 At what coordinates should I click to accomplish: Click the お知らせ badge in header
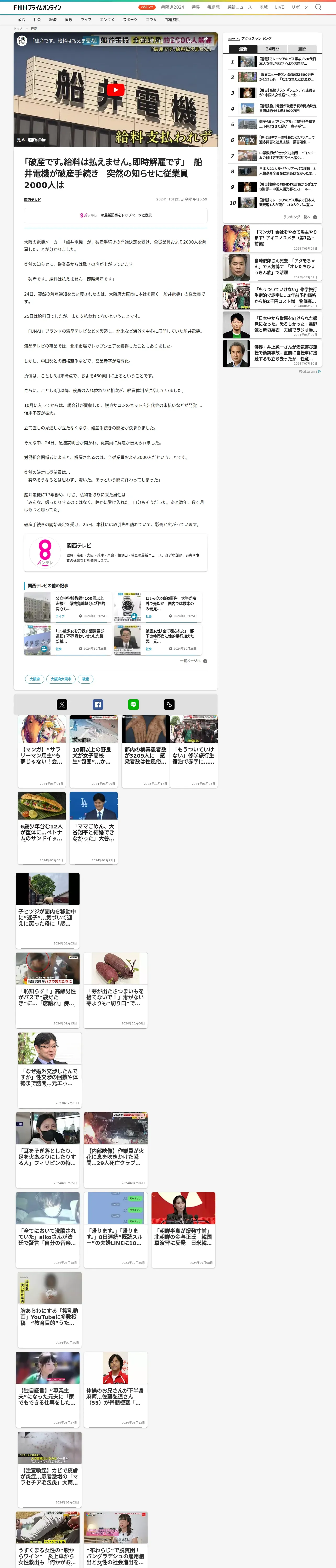(x=147, y=7)
